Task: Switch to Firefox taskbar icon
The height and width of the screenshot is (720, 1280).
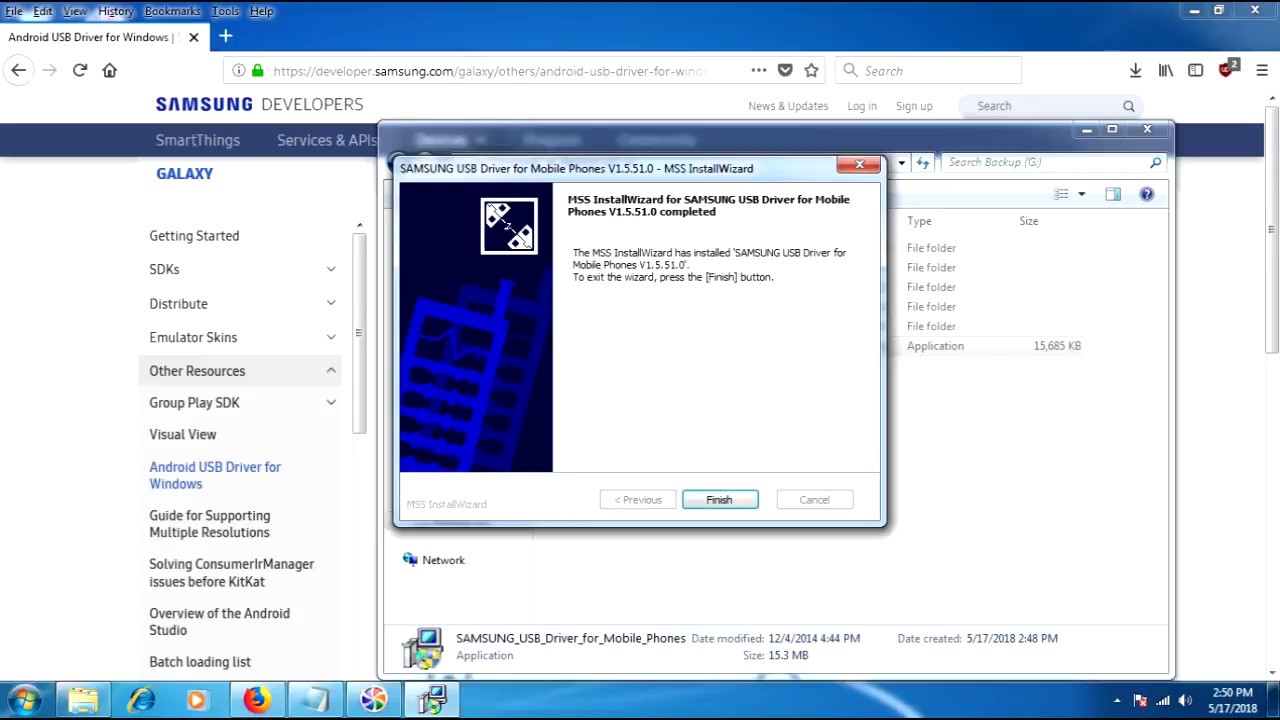Action: (257, 700)
